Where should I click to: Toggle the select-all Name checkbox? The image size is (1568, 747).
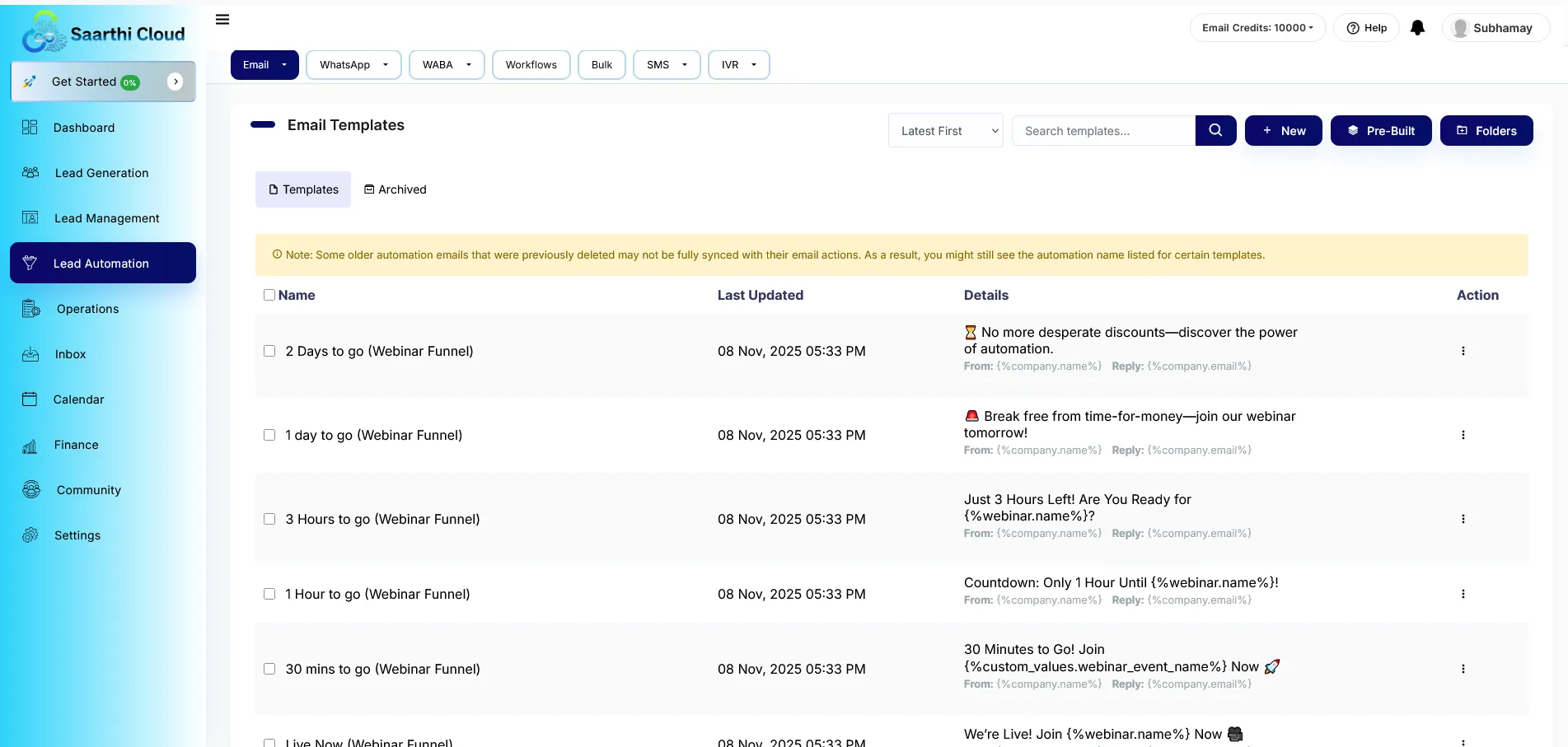pos(269,295)
